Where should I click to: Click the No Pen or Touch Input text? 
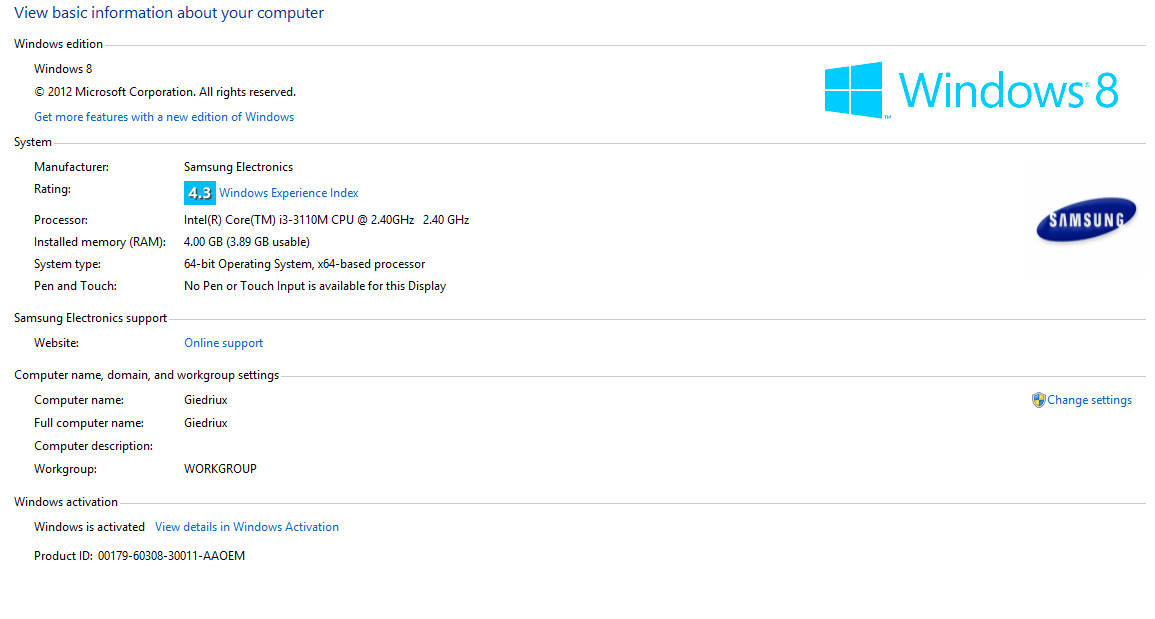point(315,286)
